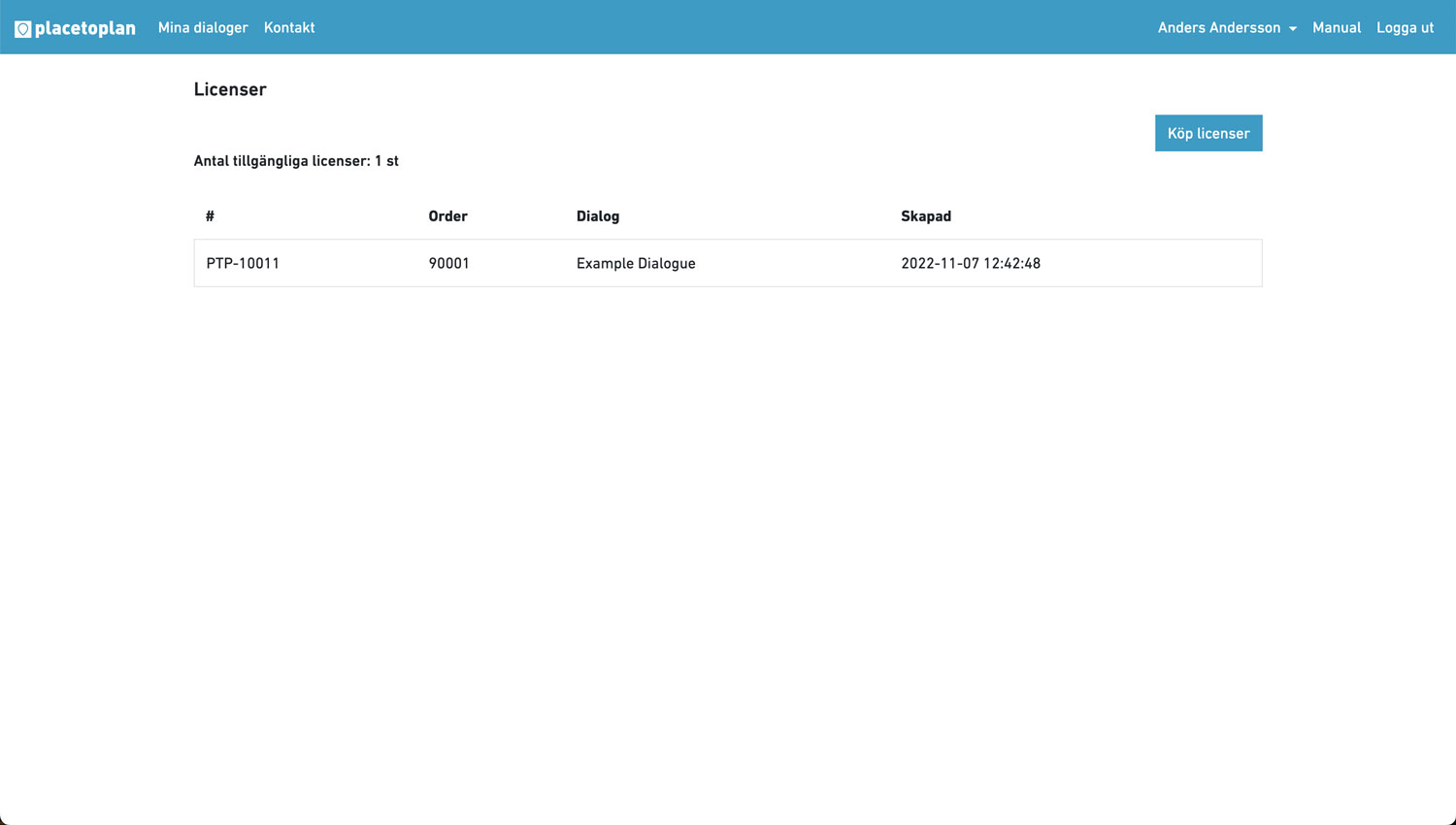Click empty space at the license row's right end
Viewport: 1456px width, 825px height.
pos(1184,263)
